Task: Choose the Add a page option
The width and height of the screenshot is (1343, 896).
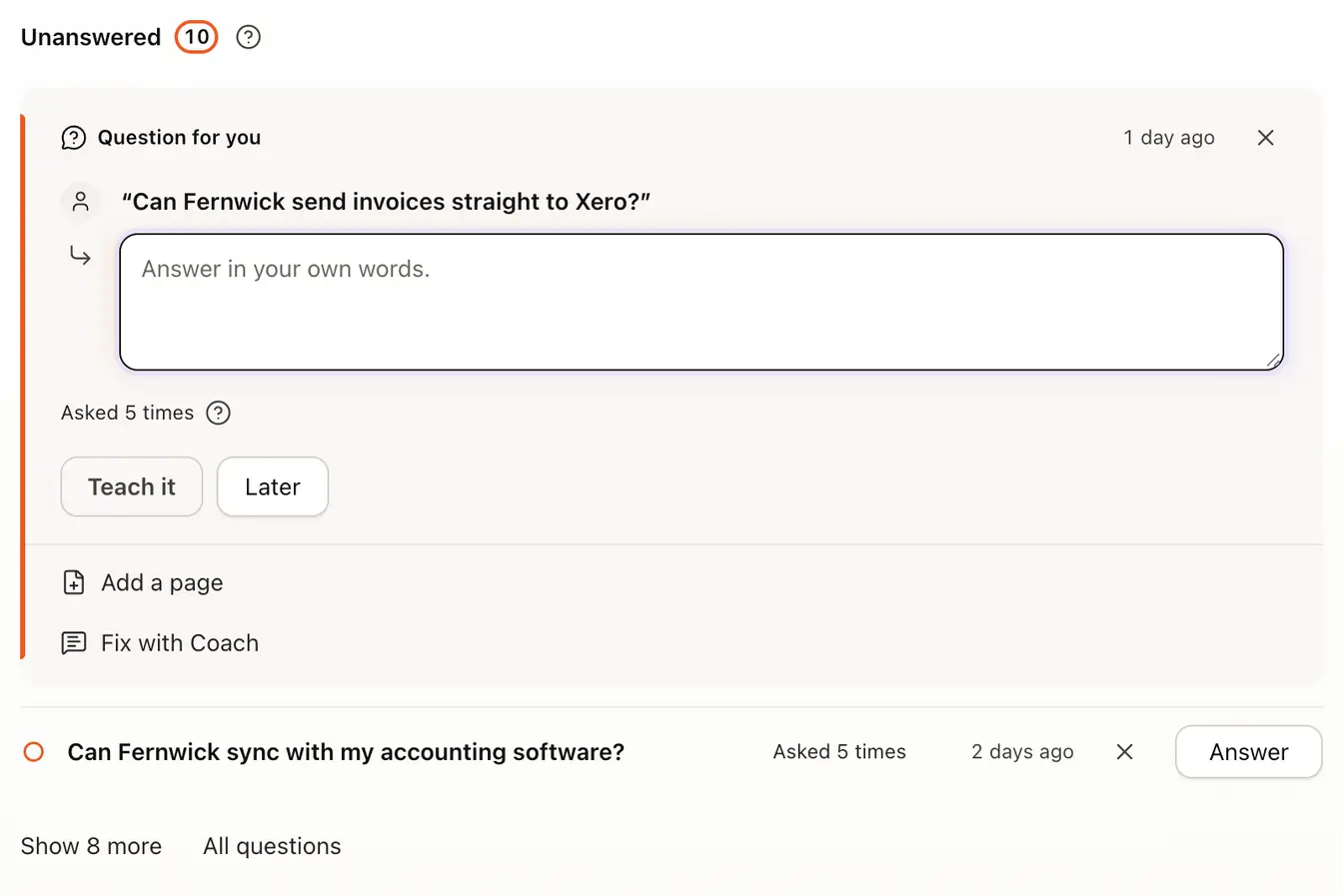Action: [143, 582]
